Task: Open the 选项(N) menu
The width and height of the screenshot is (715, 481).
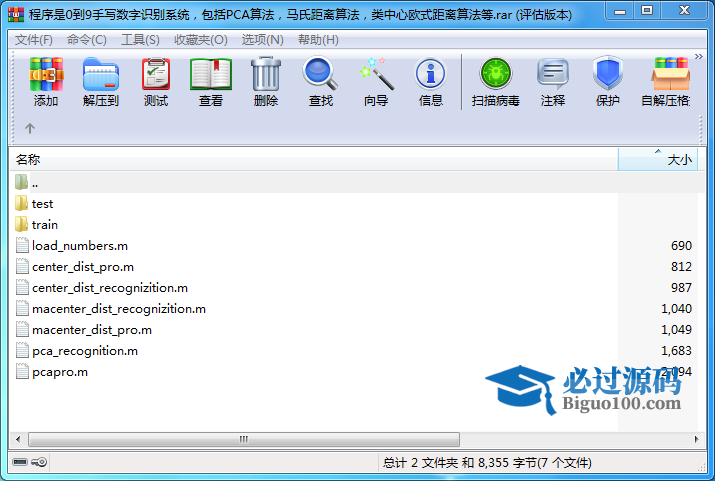Action: (263, 40)
